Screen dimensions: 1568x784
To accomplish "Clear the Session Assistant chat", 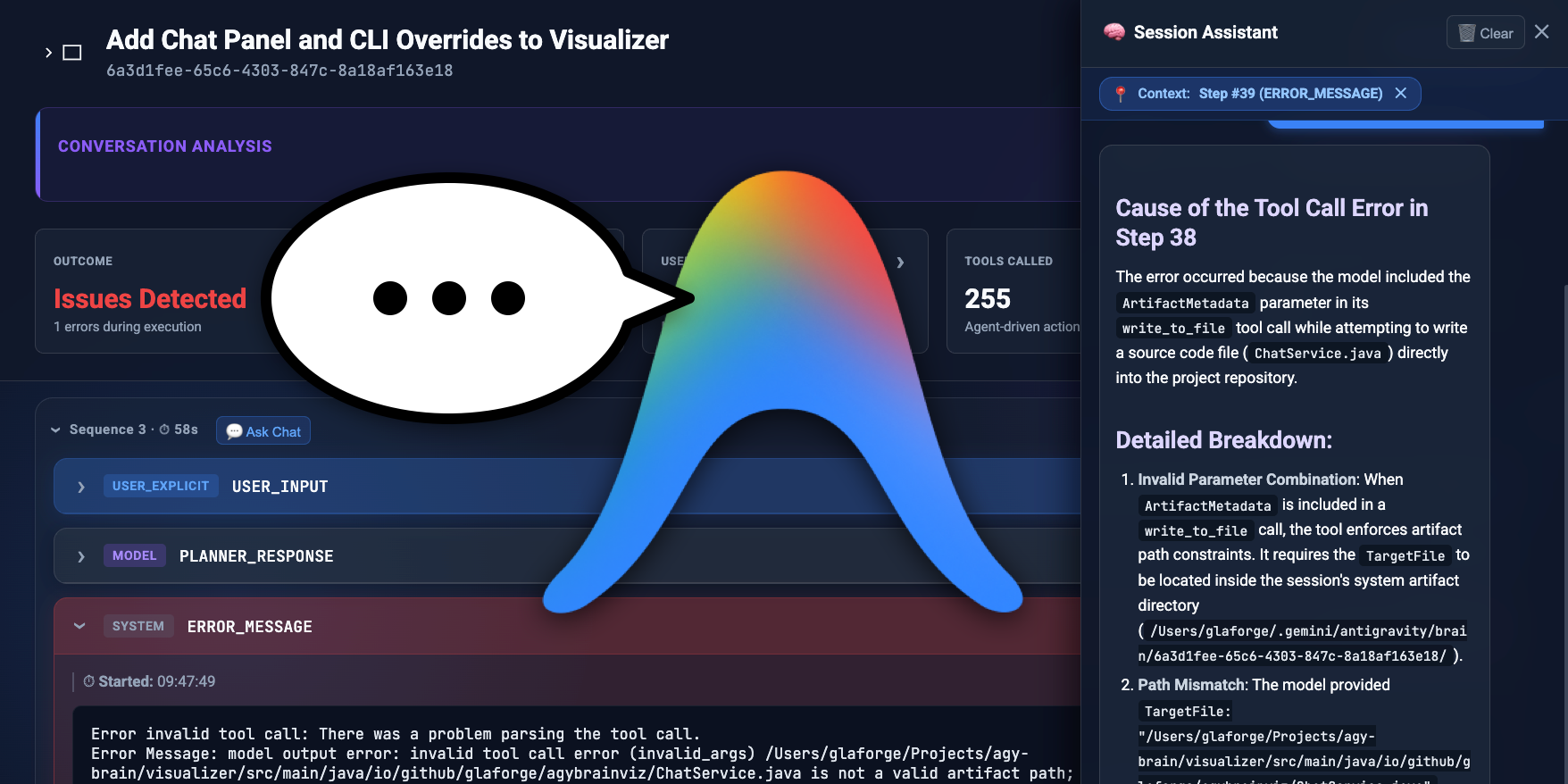I will [x=1485, y=33].
